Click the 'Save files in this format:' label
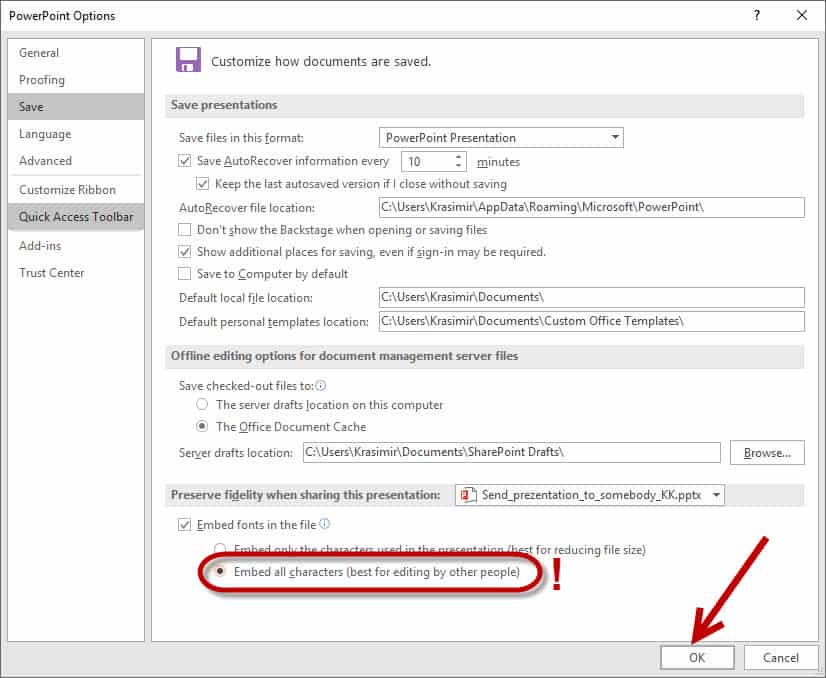This screenshot has width=826, height=678. point(241,138)
